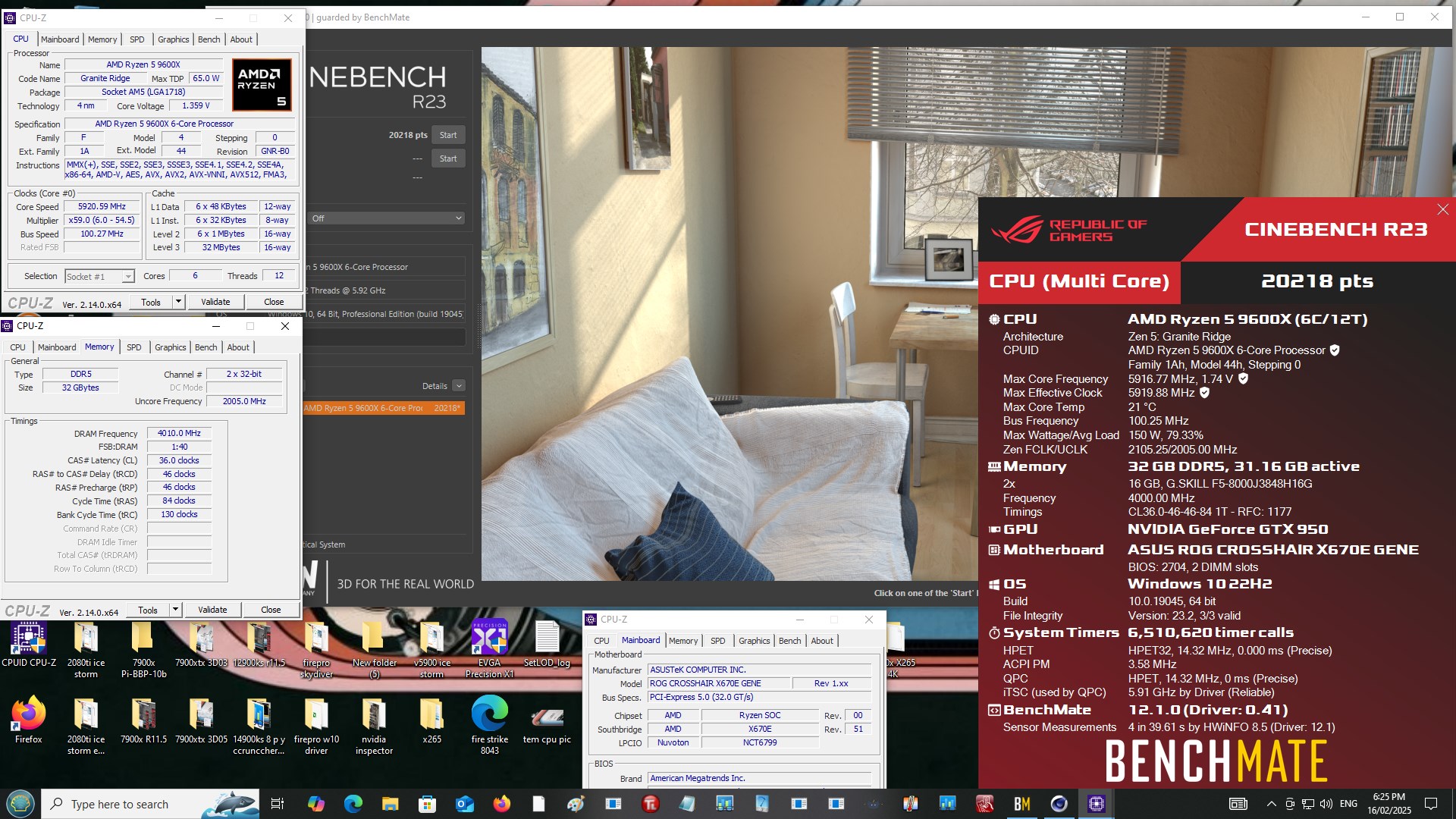Open 12900ks r11.5 desktop item
Viewport: 1456px width, 819px height.
(x=259, y=645)
